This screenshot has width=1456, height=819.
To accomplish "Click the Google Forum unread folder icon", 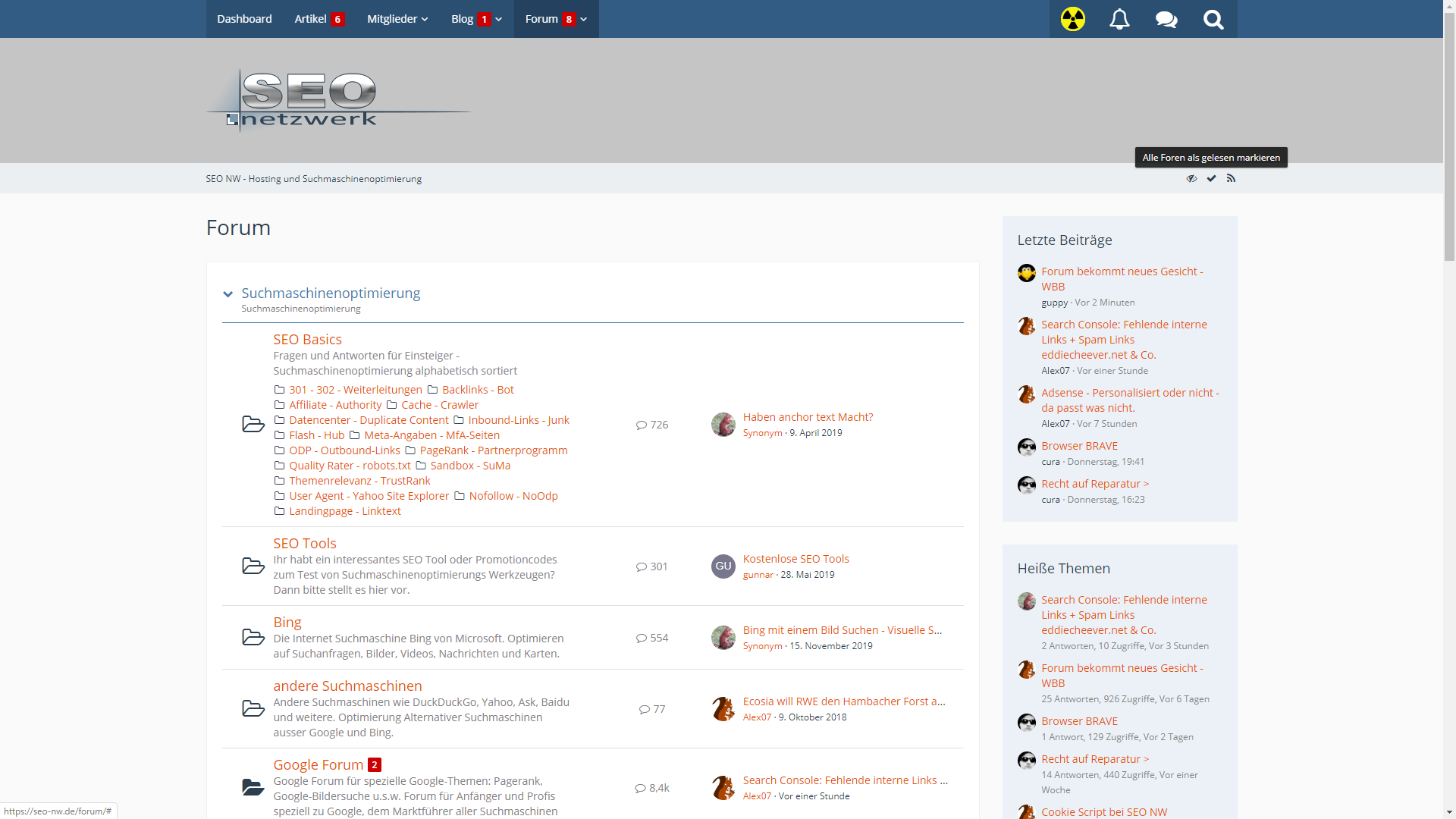I will click(253, 787).
